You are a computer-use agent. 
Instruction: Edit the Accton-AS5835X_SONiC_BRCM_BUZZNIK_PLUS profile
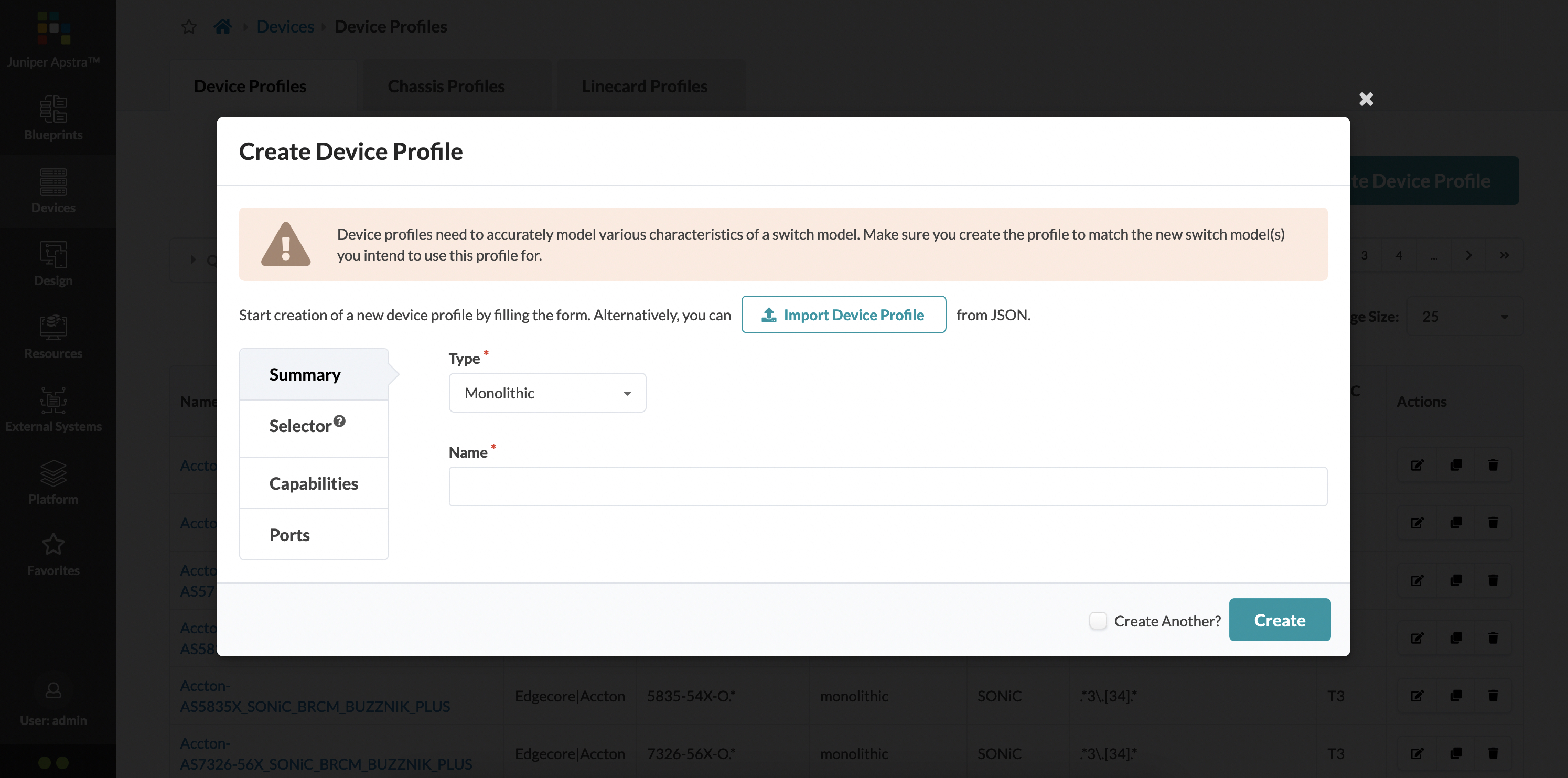tap(1417, 695)
